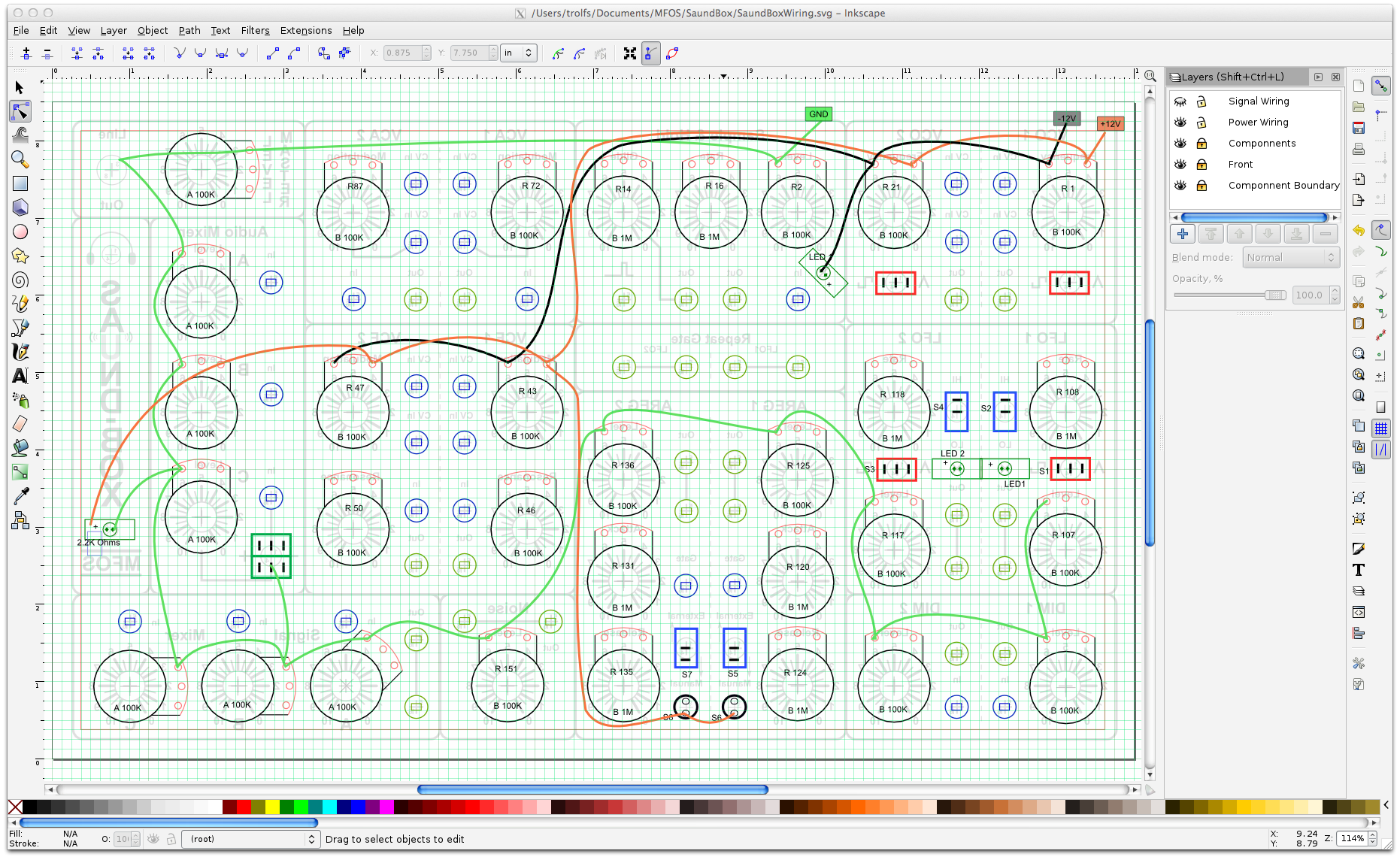Open the units dropdown set to in
Screen dimensions: 1400x860
point(519,53)
